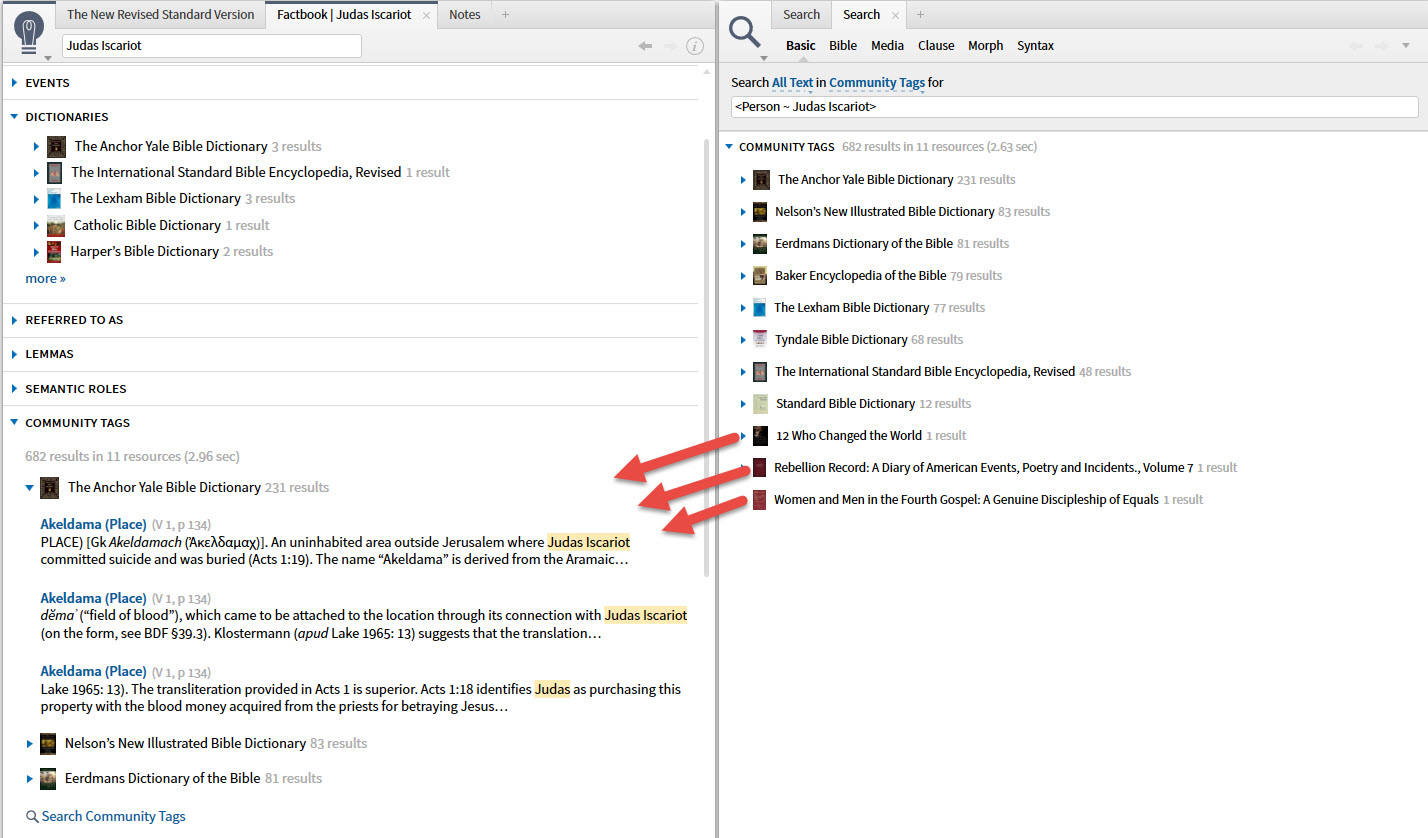
Task: Click search query box with Person Judas Iscariot
Action: pyautogui.click(x=1074, y=107)
